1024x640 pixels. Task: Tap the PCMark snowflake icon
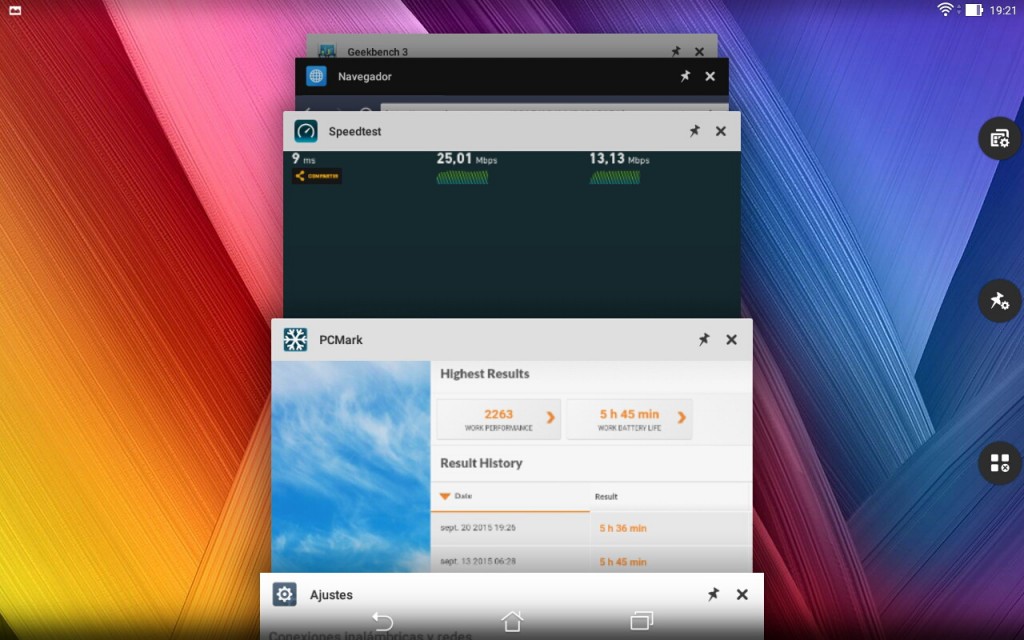[x=295, y=340]
